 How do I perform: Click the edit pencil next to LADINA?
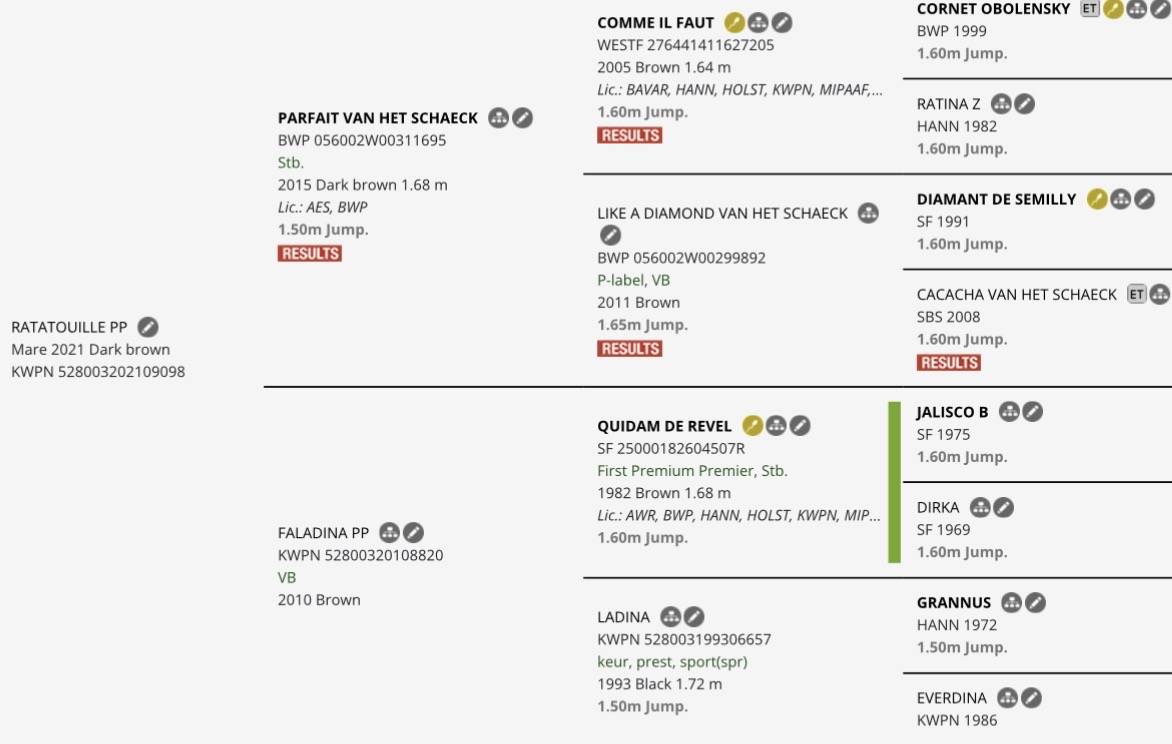pyautogui.click(x=694, y=617)
